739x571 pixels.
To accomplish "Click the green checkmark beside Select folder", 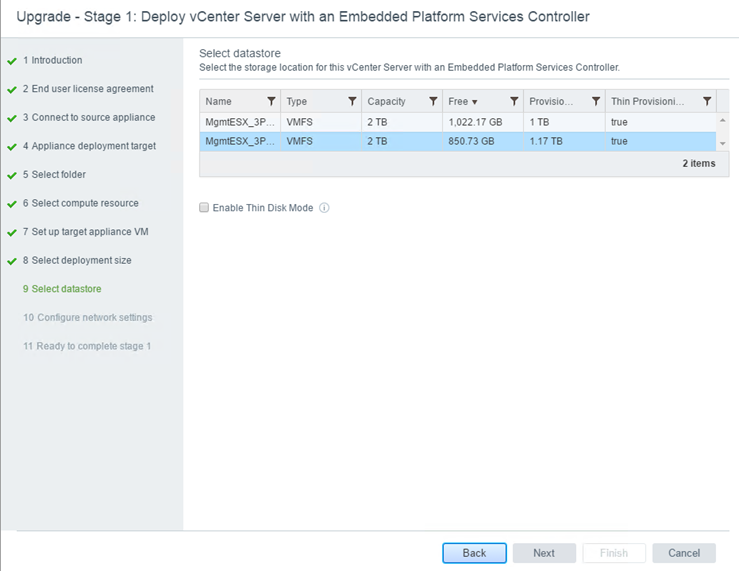I will click(x=12, y=175).
